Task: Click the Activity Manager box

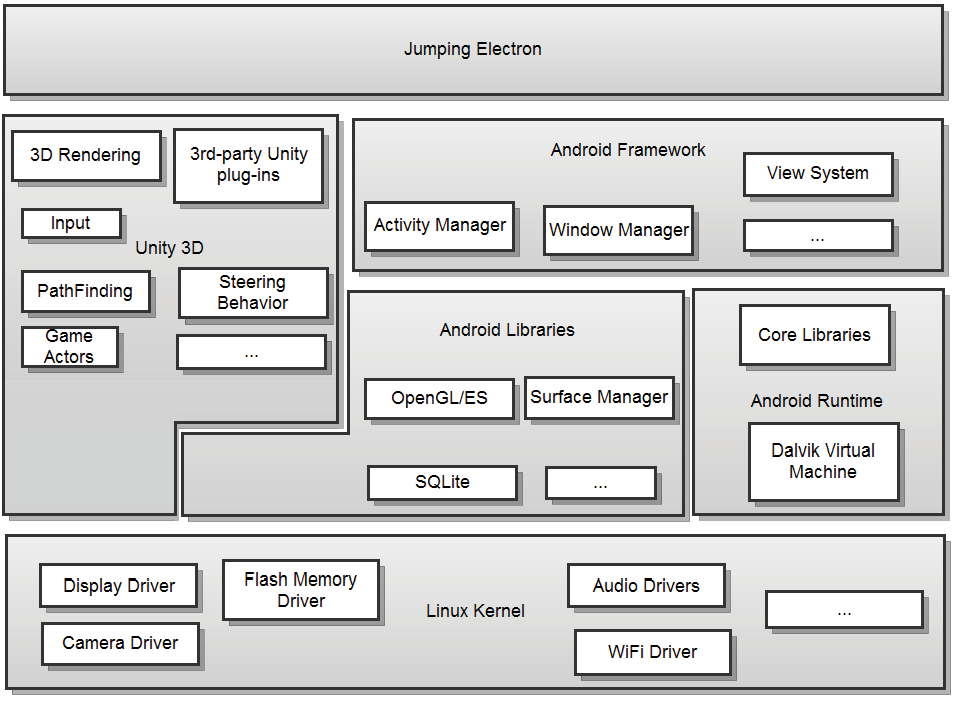Action: [439, 225]
